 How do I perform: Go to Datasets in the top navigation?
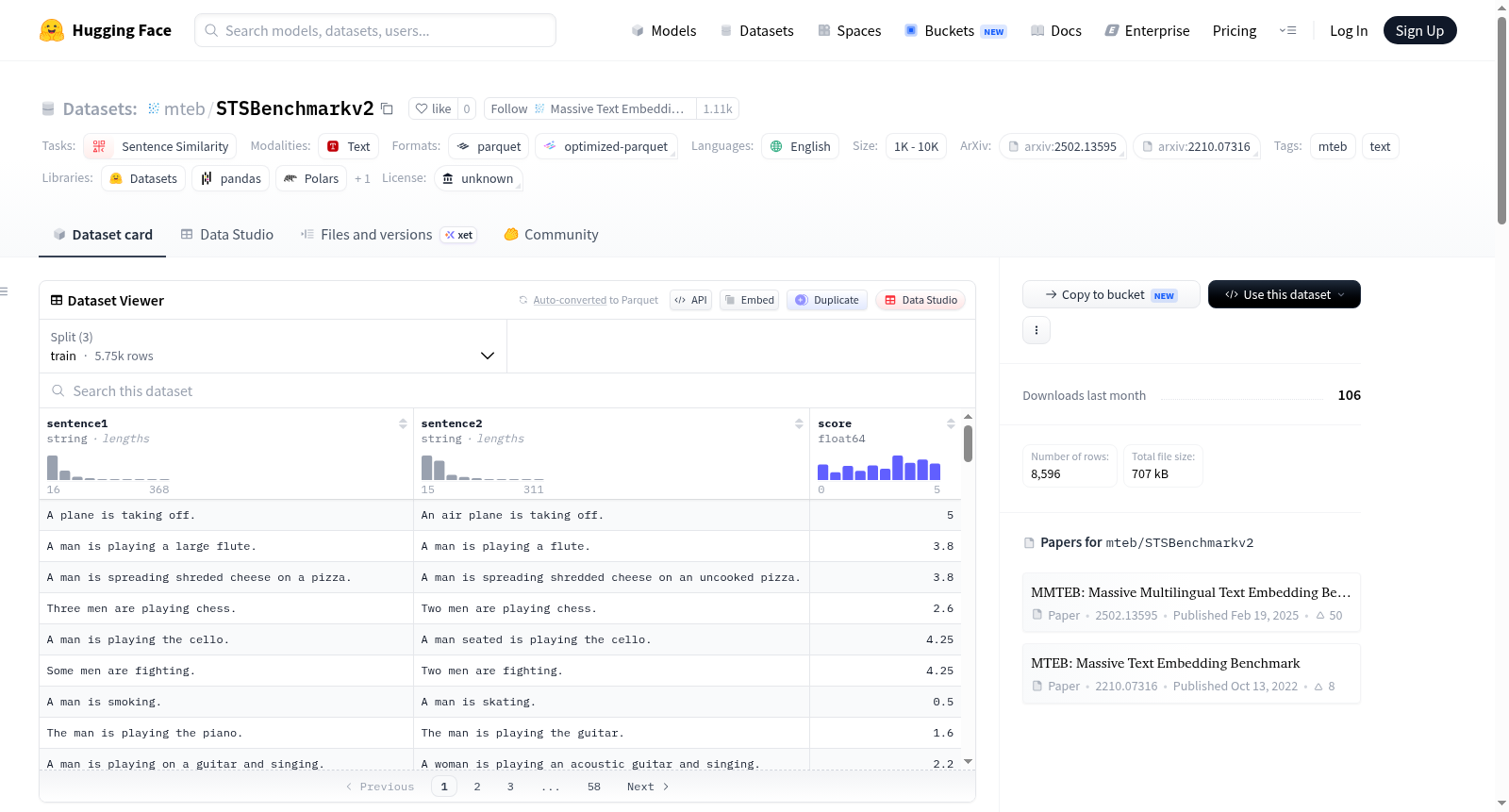(757, 30)
